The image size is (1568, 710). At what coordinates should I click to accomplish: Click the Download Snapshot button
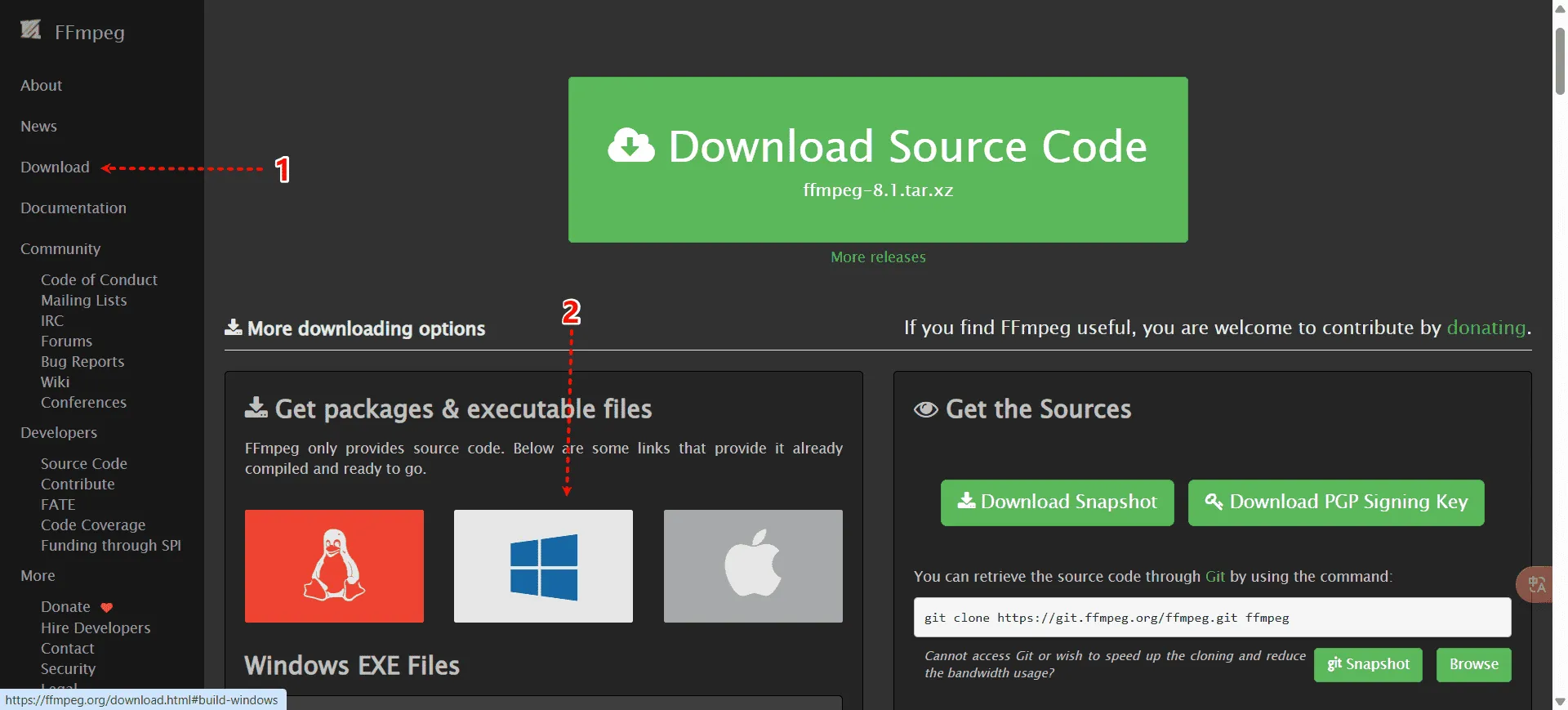pyautogui.click(x=1057, y=502)
